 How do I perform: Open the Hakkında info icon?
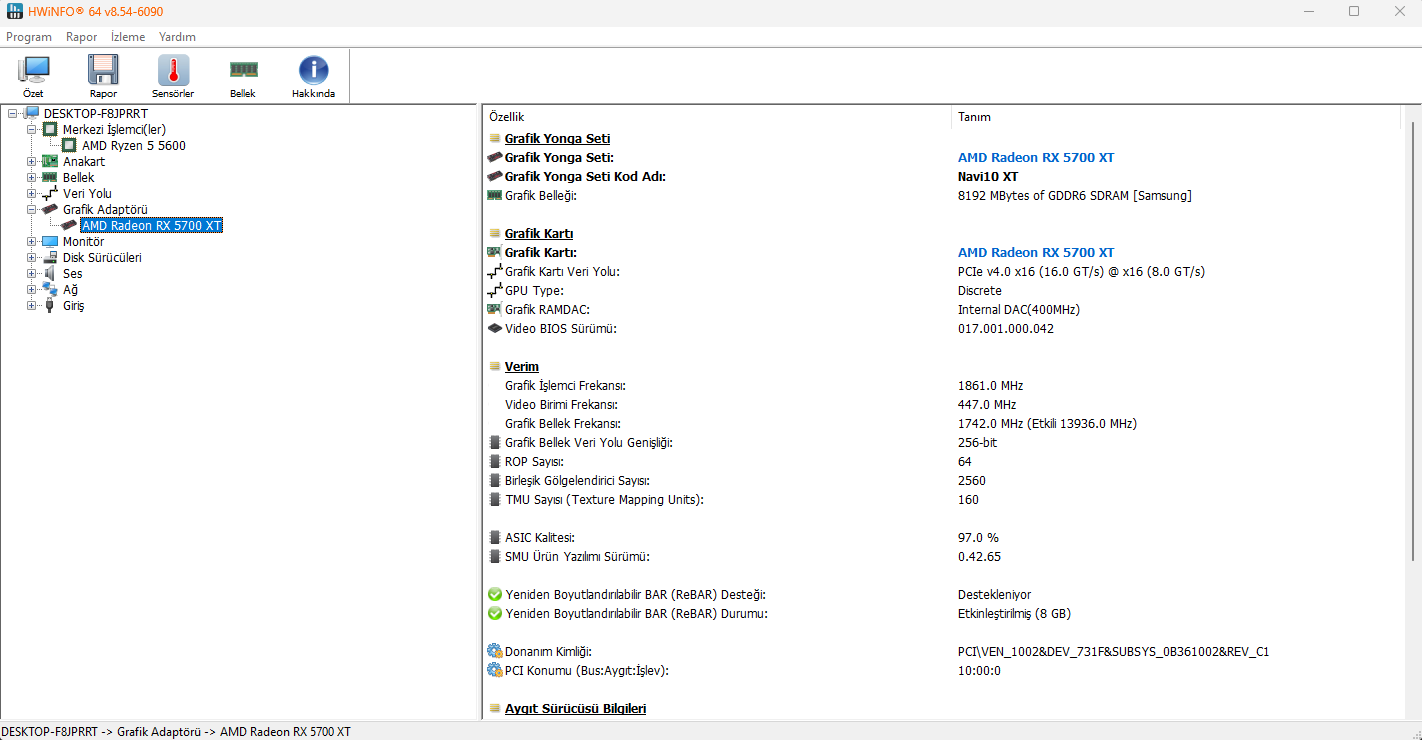[x=313, y=77]
